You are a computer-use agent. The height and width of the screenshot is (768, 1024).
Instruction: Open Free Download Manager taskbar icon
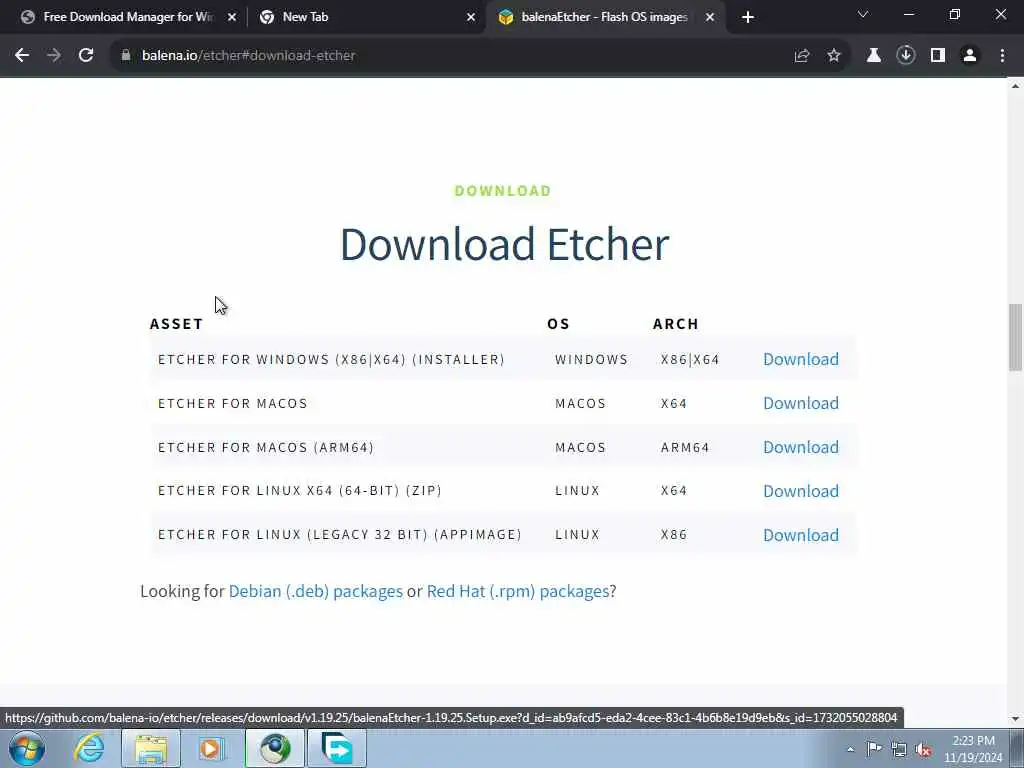point(337,748)
